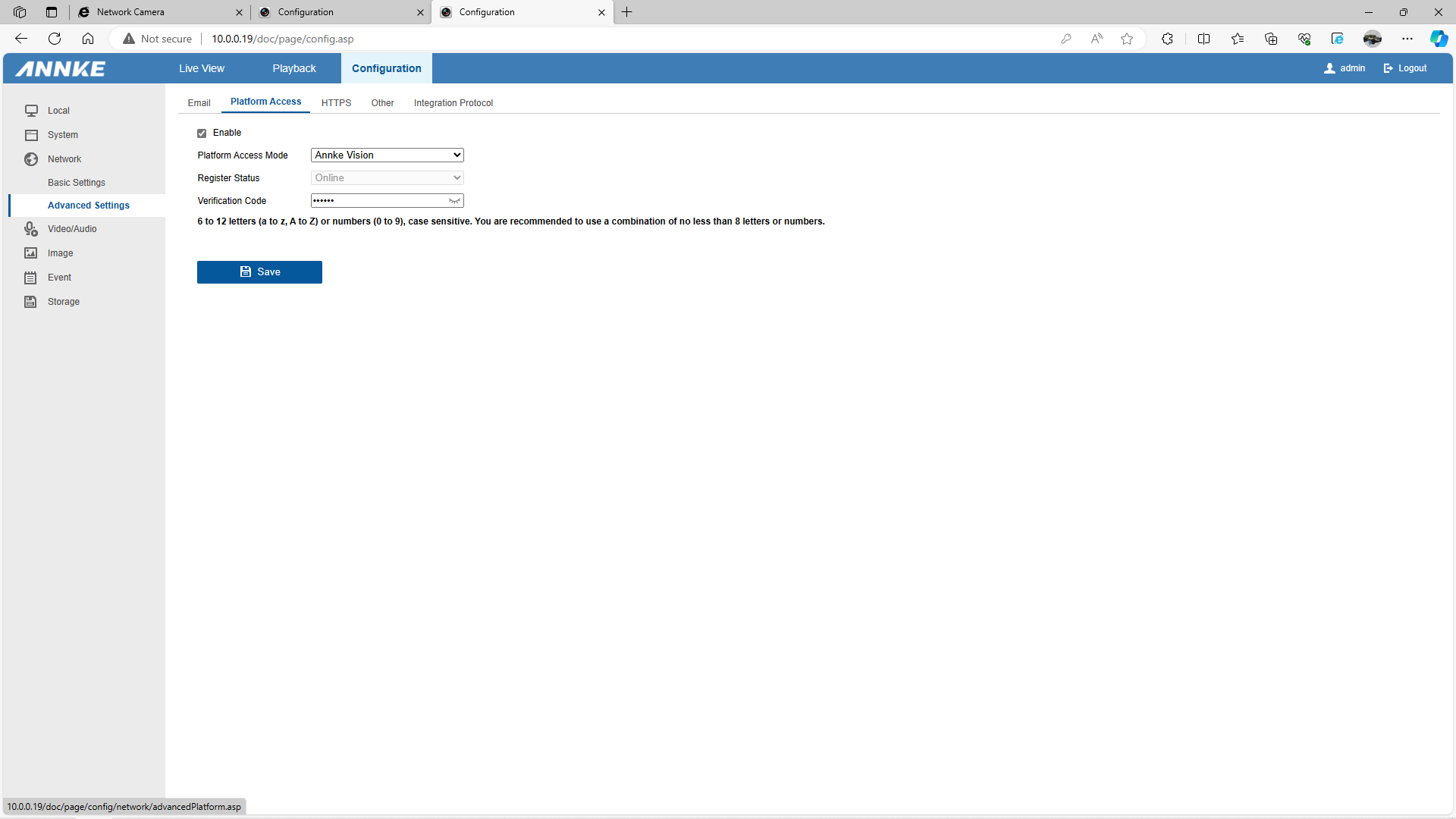The image size is (1456, 819).
Task: Open the Platform Access Mode dropdown
Action: 387,155
